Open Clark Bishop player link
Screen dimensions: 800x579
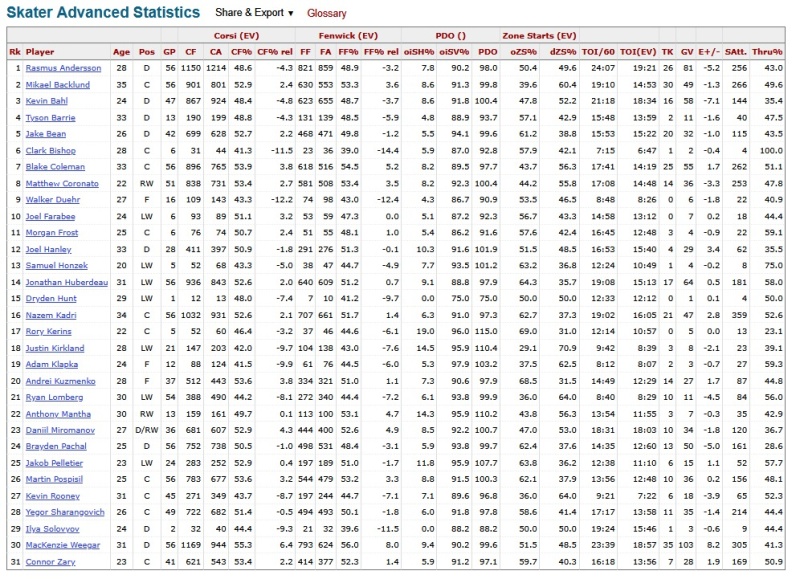coord(51,150)
